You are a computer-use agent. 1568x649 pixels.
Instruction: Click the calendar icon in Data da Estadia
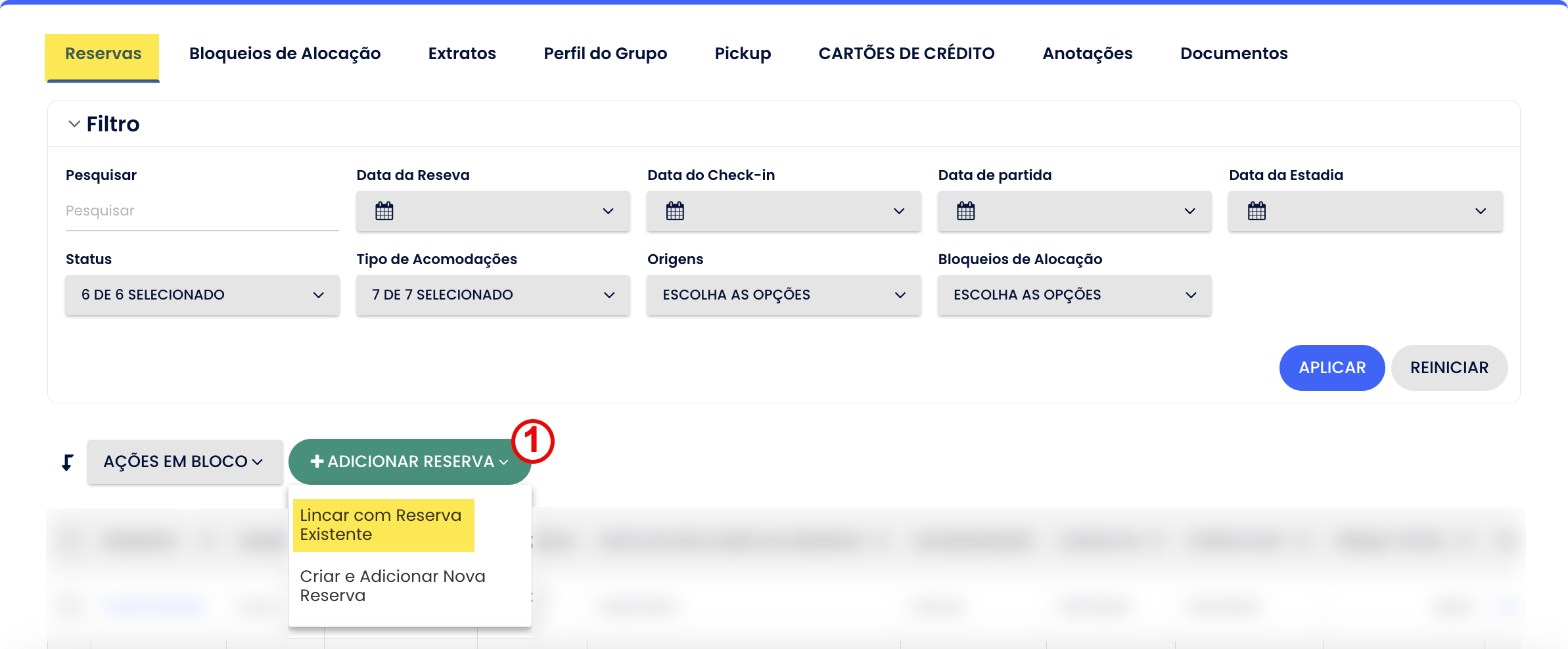[x=1257, y=211]
